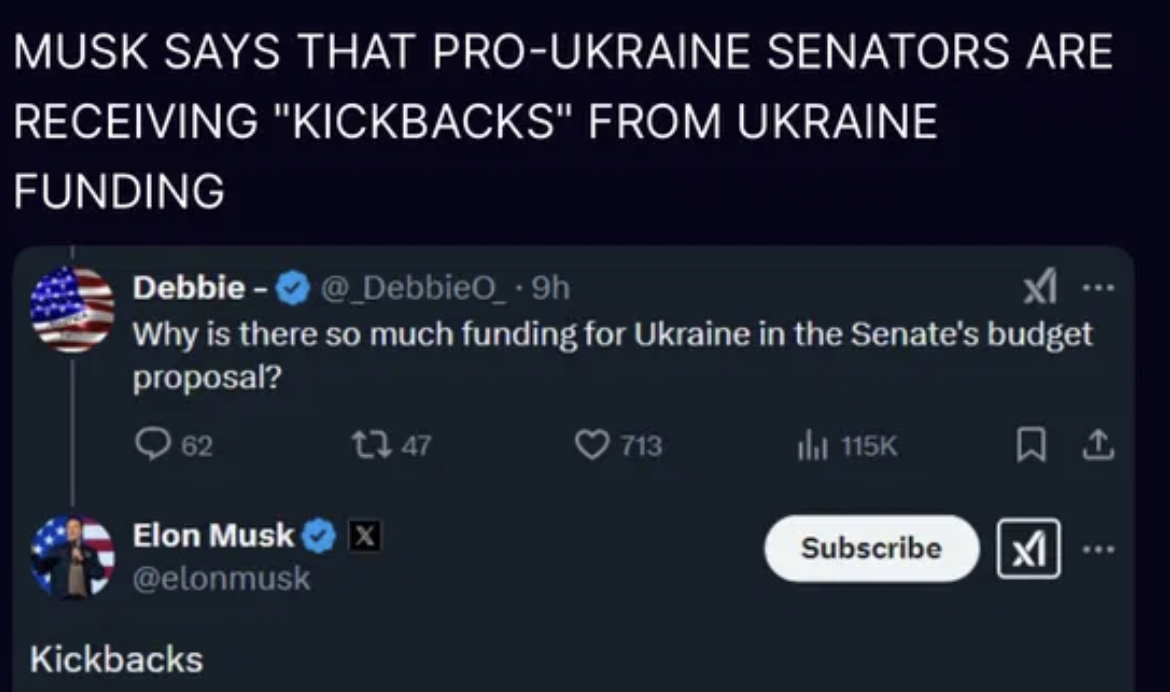Screen dimensions: 1170x692
Task: Click the Kickbacks reply text
Action: [116, 659]
